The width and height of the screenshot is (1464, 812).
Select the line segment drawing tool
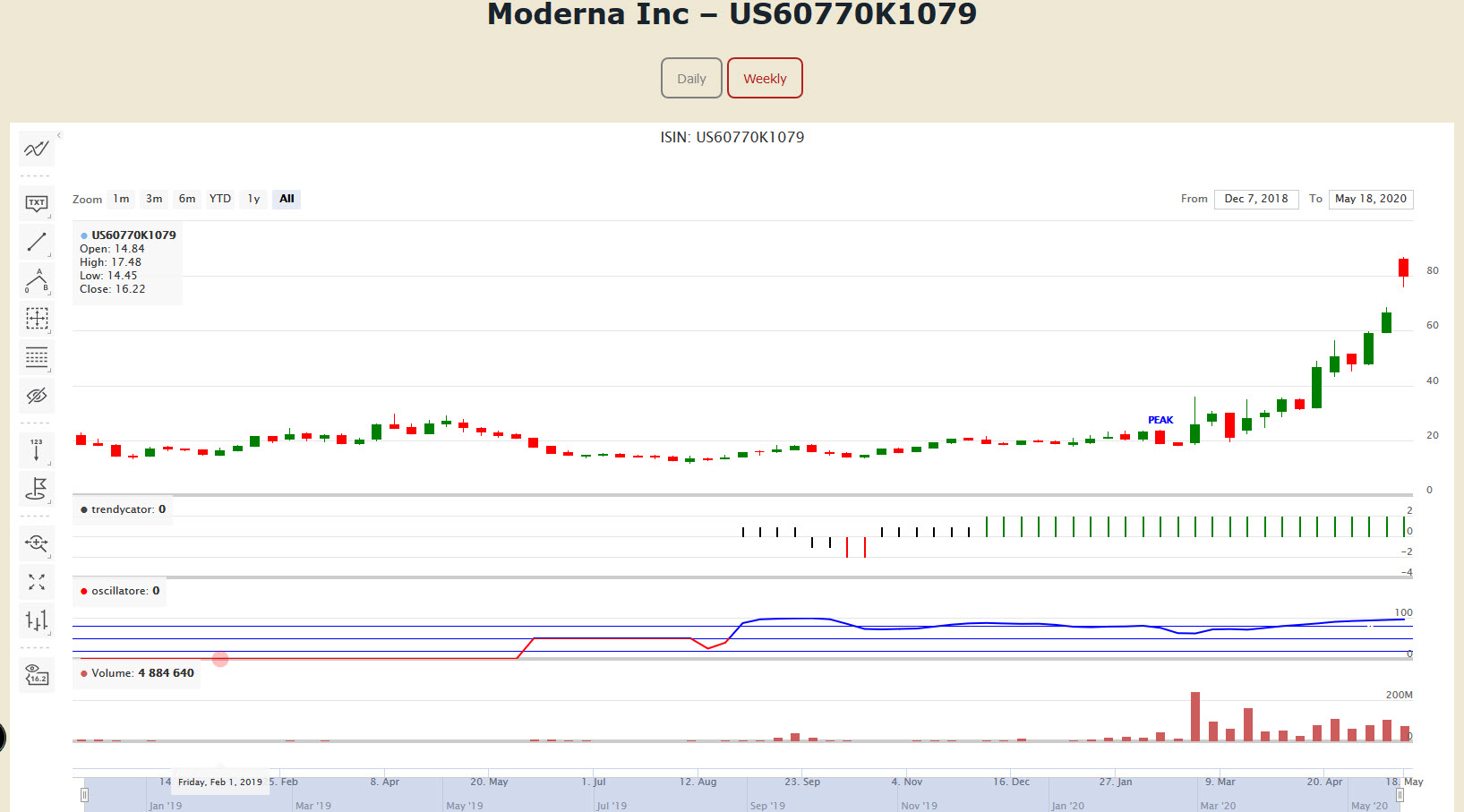37,242
